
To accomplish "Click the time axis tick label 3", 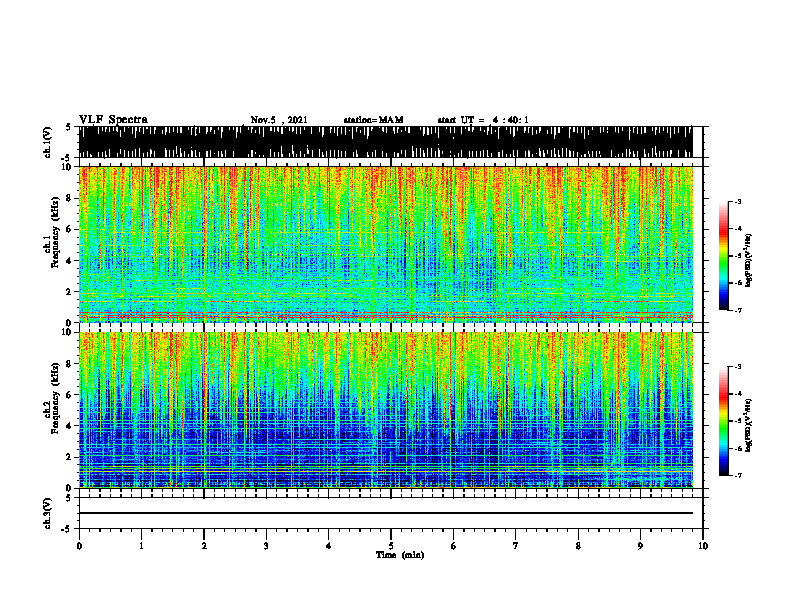I will point(266,546).
